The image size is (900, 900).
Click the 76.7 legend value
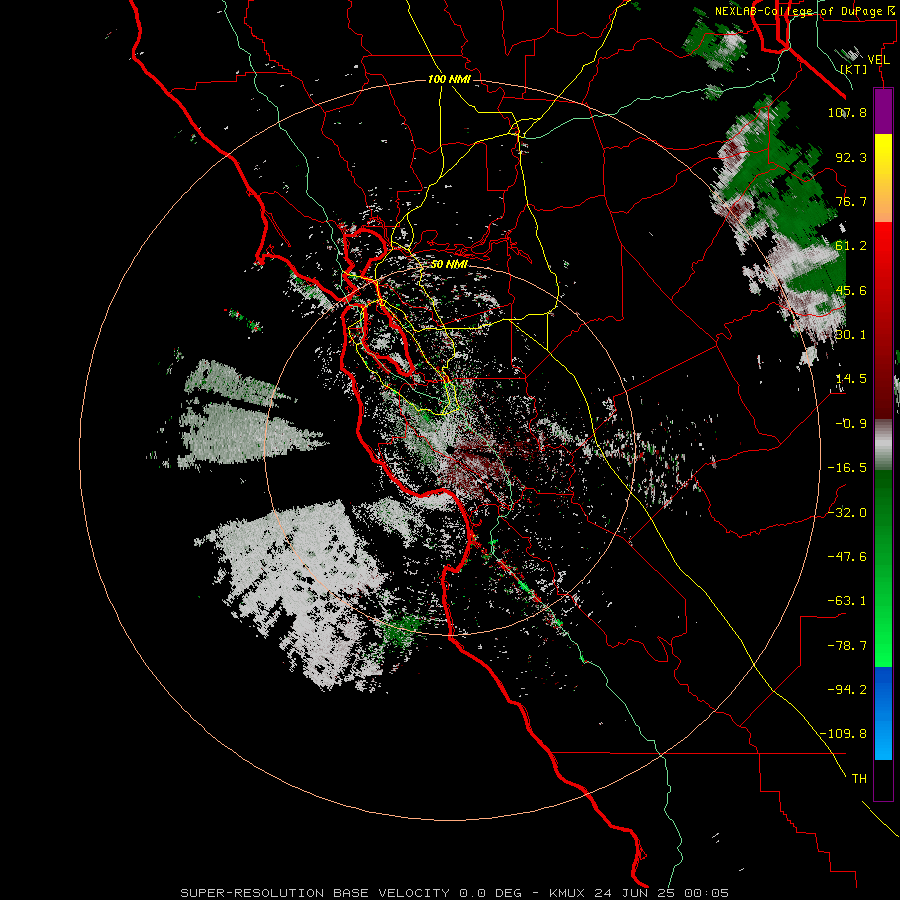[x=851, y=201]
